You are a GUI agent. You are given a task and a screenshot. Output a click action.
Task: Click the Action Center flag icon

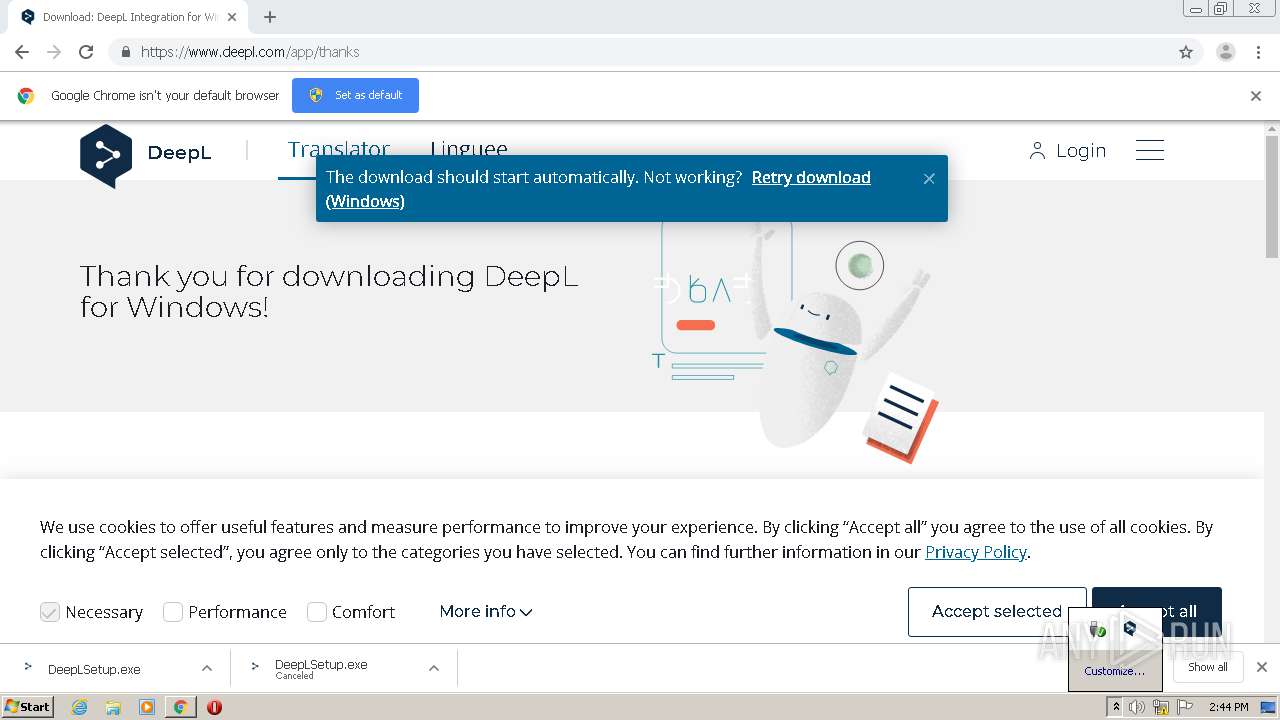click(x=1185, y=707)
